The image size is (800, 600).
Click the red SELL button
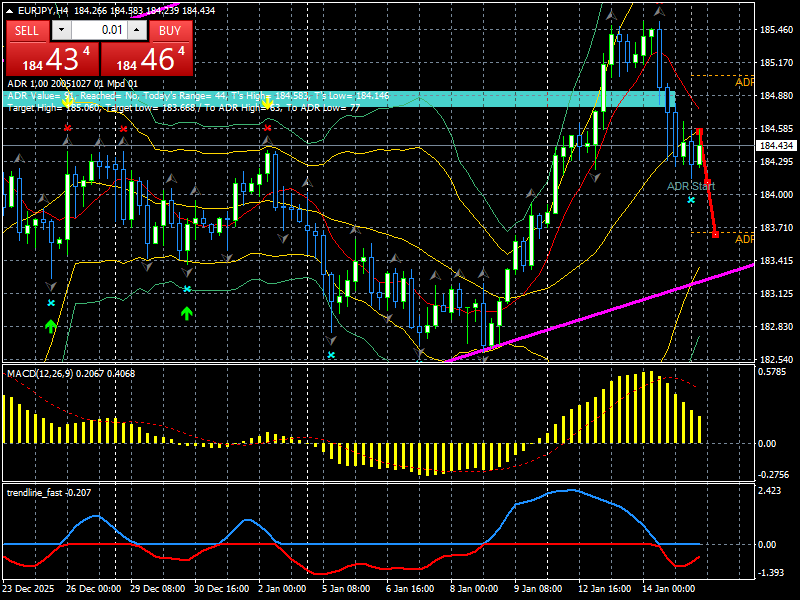click(27, 31)
